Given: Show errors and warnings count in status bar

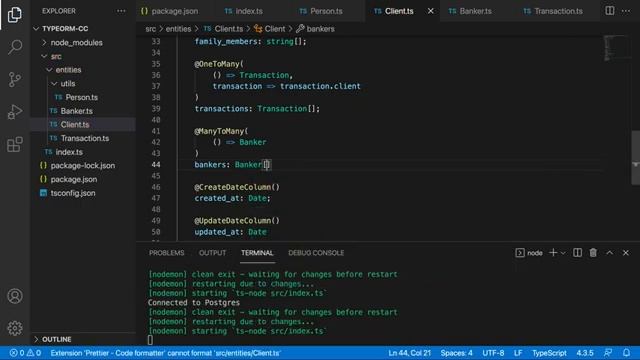Looking at the screenshot, I should tap(25, 353).
